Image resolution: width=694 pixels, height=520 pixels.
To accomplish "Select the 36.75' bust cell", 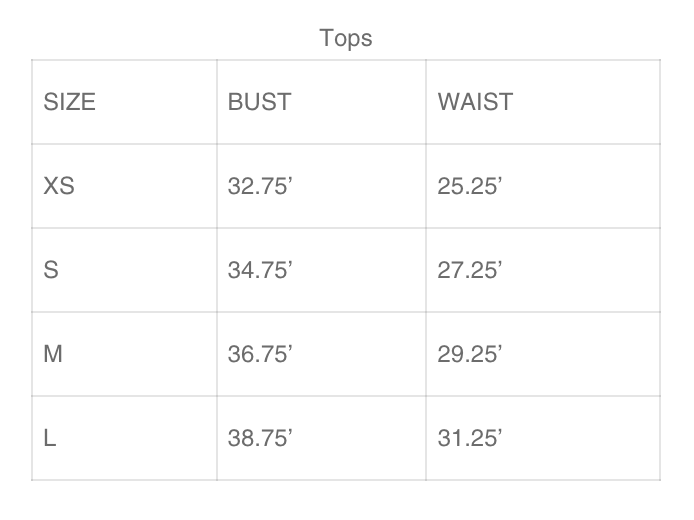I will (259, 354).
